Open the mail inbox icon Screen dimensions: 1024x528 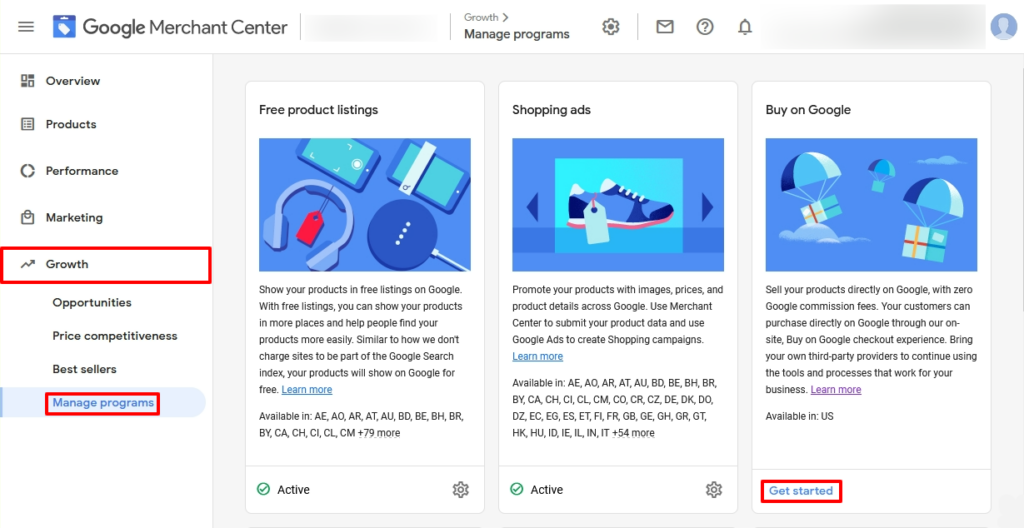tap(665, 27)
